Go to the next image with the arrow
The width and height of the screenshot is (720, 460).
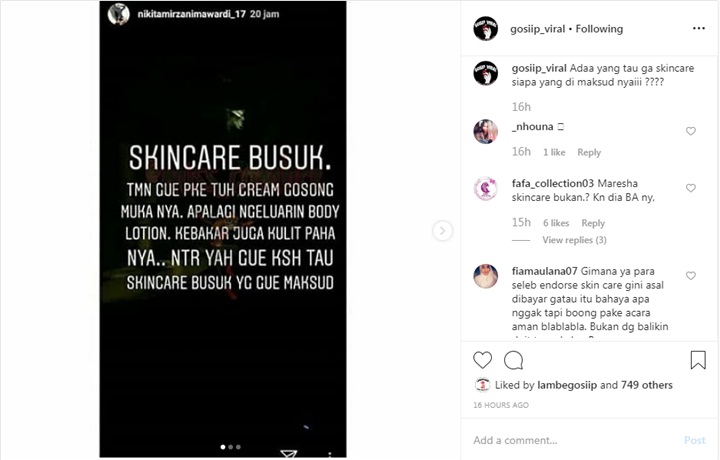(x=442, y=230)
